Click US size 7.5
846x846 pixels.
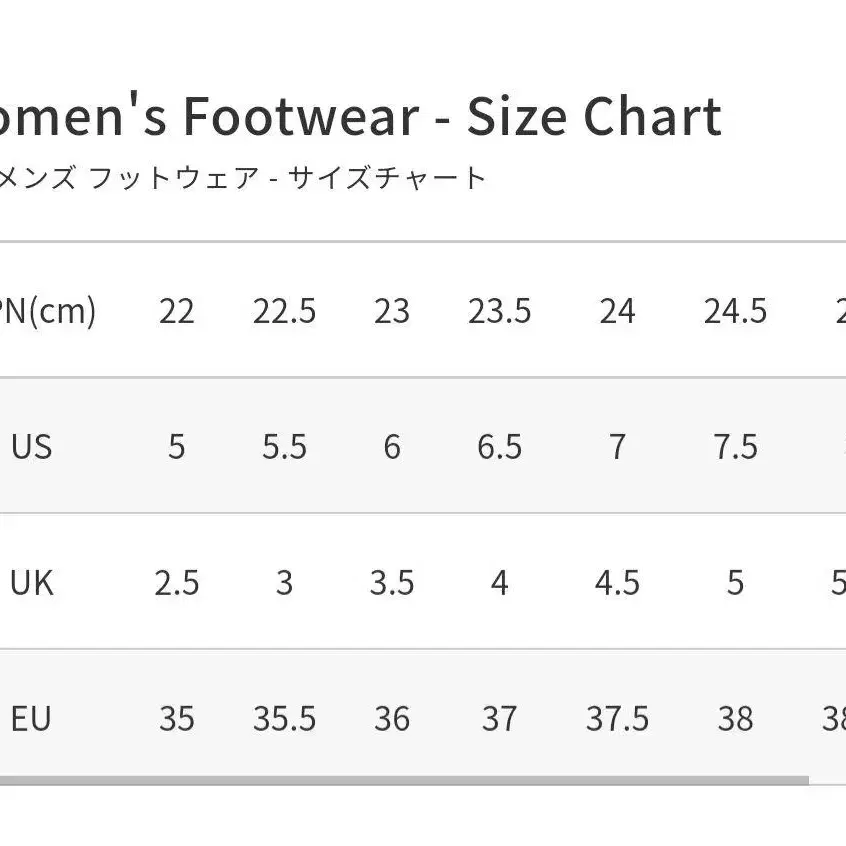point(735,447)
